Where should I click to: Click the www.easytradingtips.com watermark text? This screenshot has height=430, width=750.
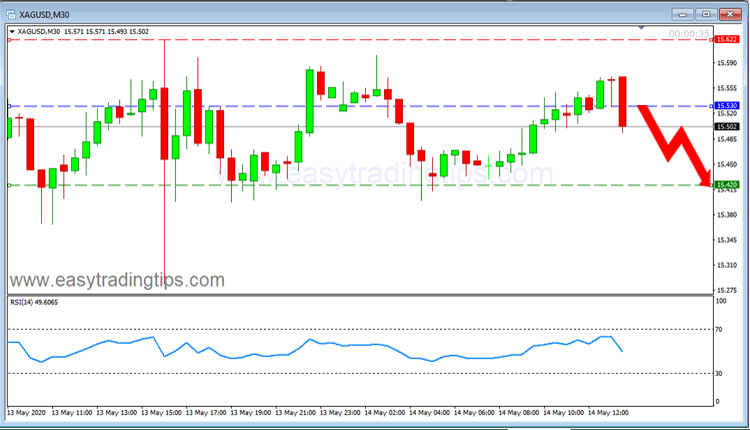[x=117, y=280]
